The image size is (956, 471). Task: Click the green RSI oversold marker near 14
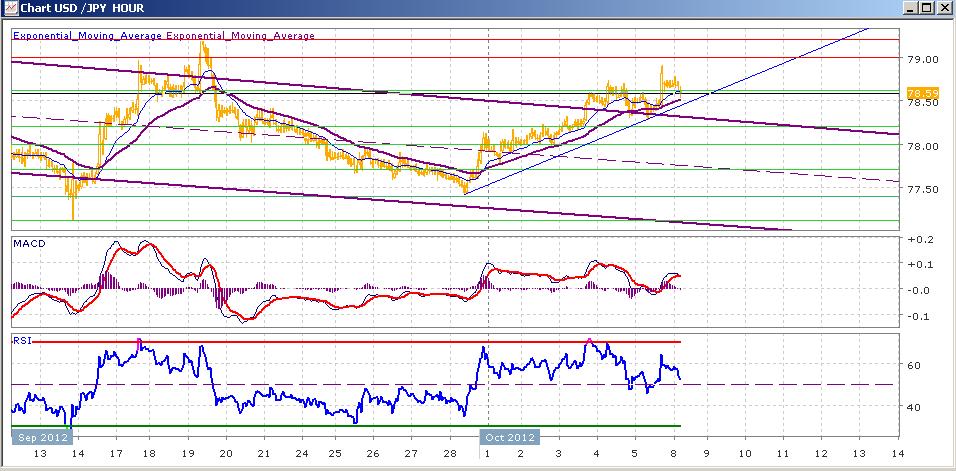point(69,427)
